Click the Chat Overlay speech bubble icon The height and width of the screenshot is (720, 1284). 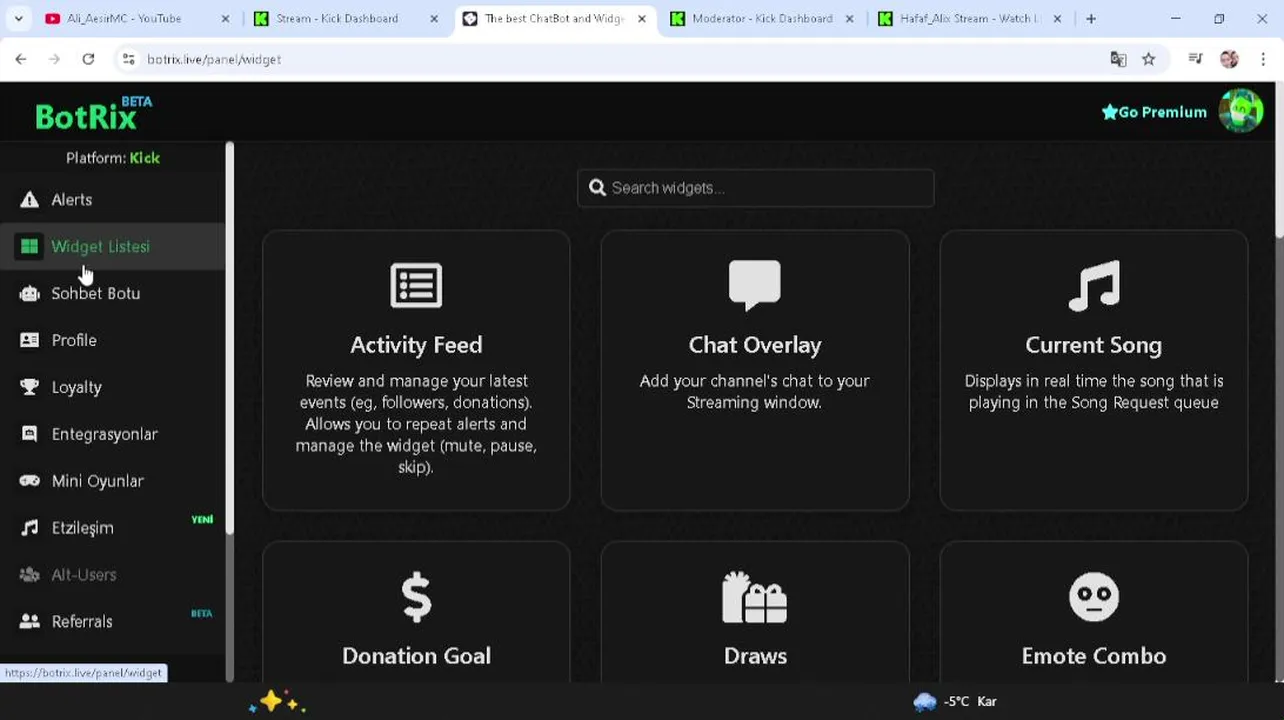755,285
